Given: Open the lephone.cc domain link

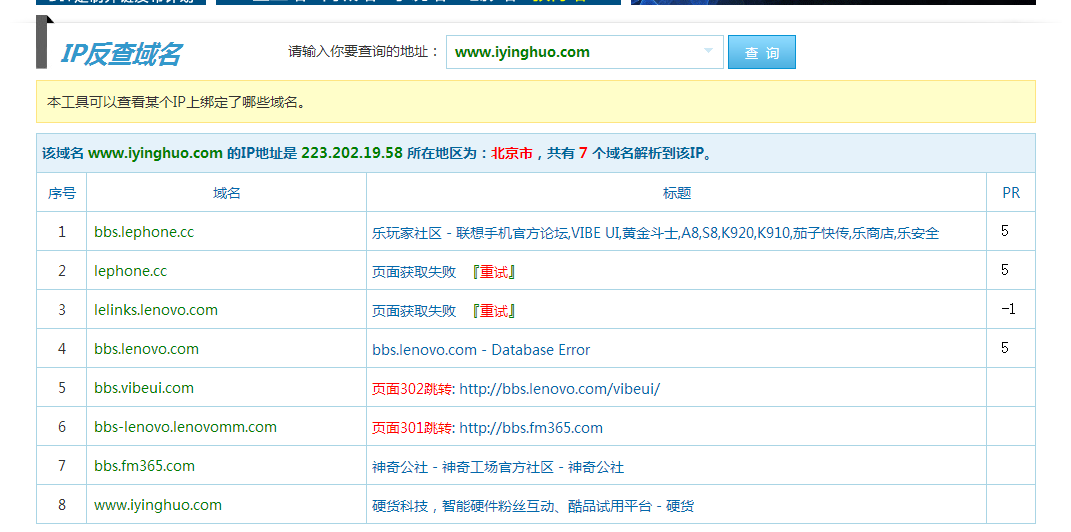Looking at the screenshot, I should tap(130, 271).
